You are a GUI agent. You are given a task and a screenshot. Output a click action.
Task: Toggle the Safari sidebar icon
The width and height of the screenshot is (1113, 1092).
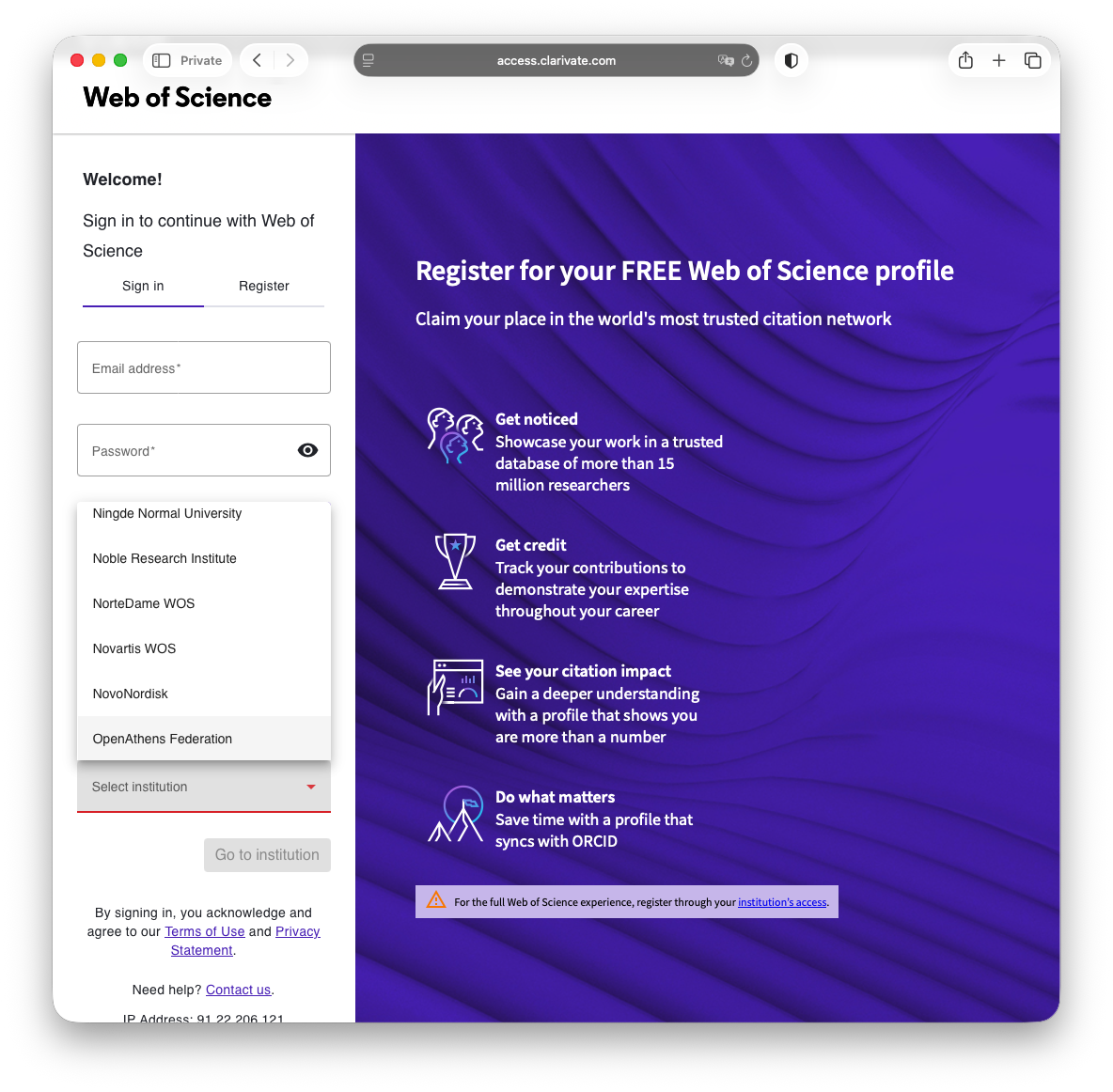click(161, 60)
